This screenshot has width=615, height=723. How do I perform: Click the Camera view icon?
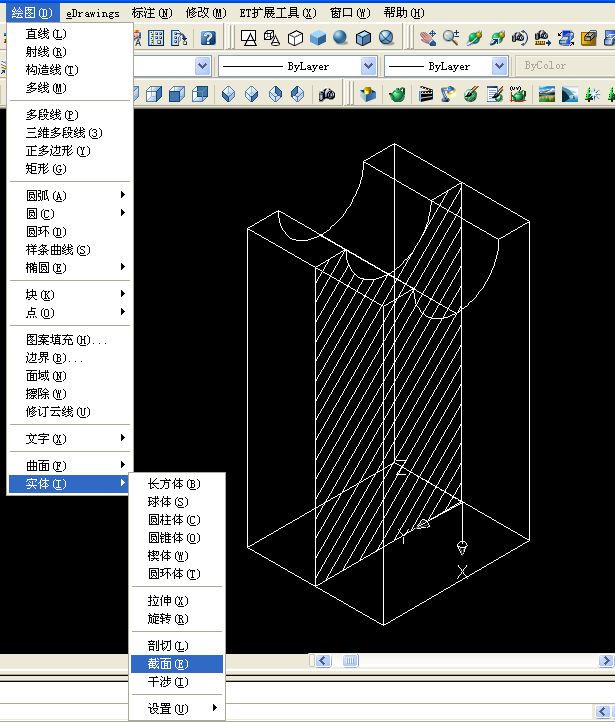pyautogui.click(x=327, y=95)
